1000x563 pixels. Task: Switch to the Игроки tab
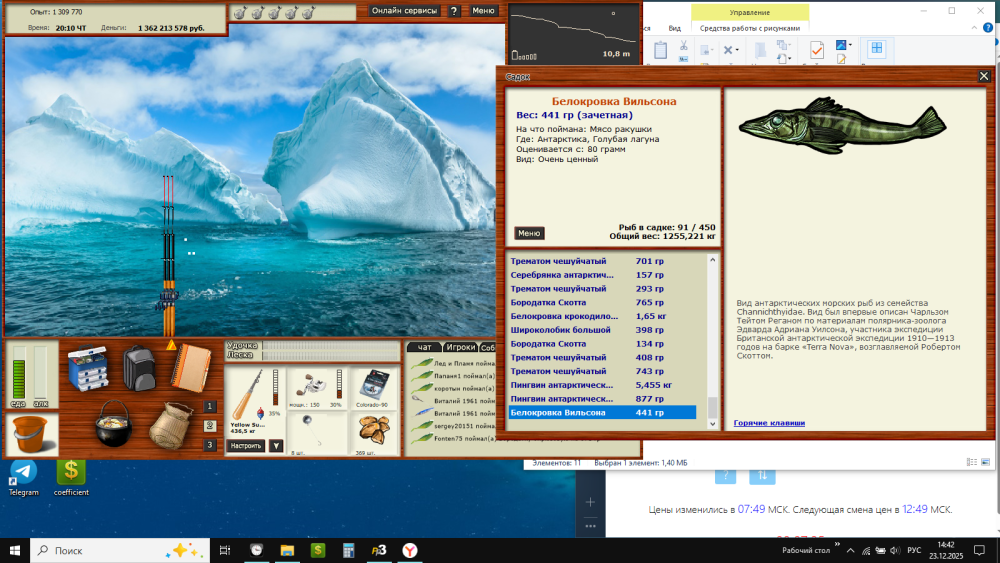click(x=460, y=347)
